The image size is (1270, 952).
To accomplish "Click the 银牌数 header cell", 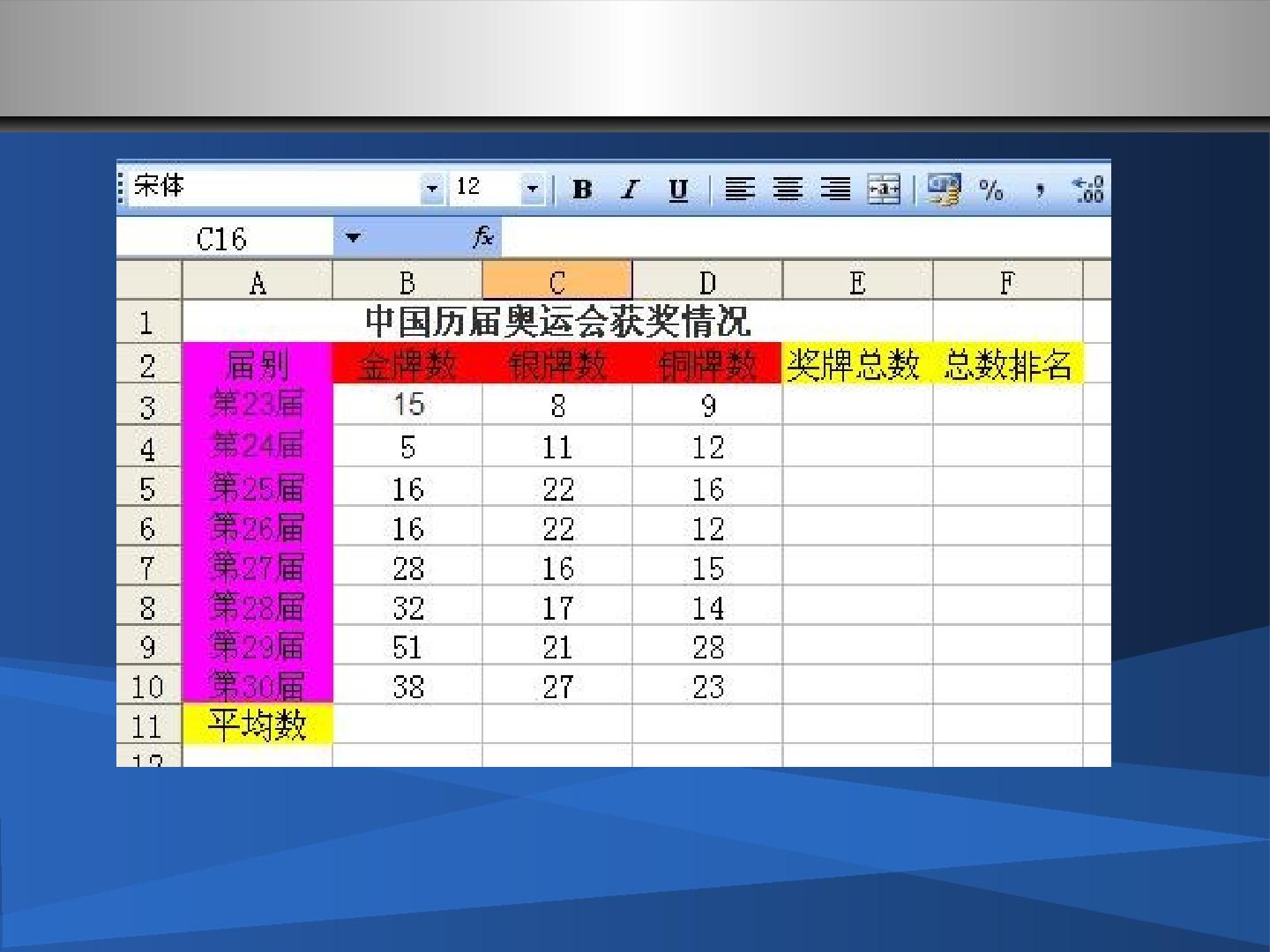I will click(557, 364).
